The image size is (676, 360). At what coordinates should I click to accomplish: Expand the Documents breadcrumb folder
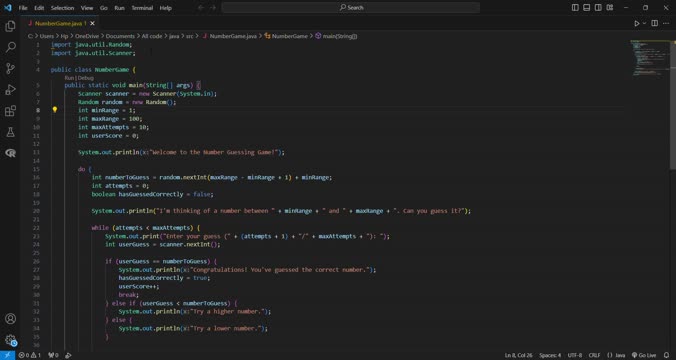(120, 36)
